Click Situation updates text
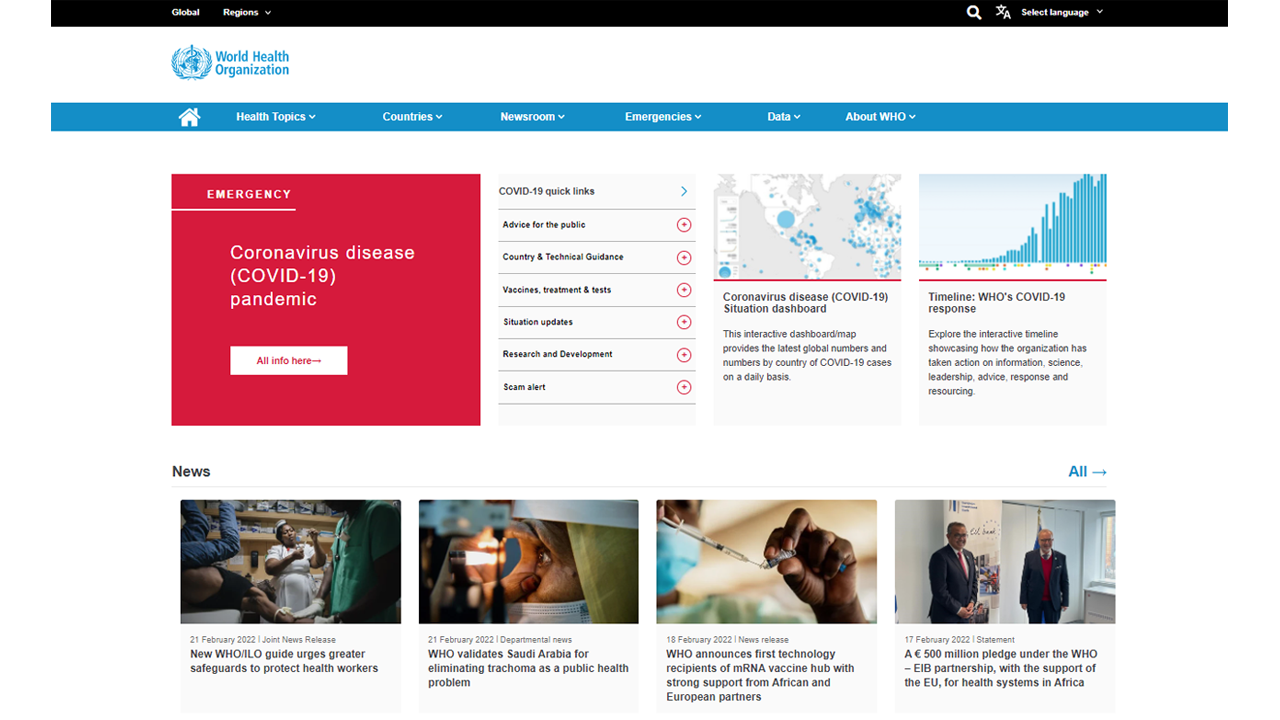Image resolution: width=1280 pixels, height=720 pixels. click(538, 322)
